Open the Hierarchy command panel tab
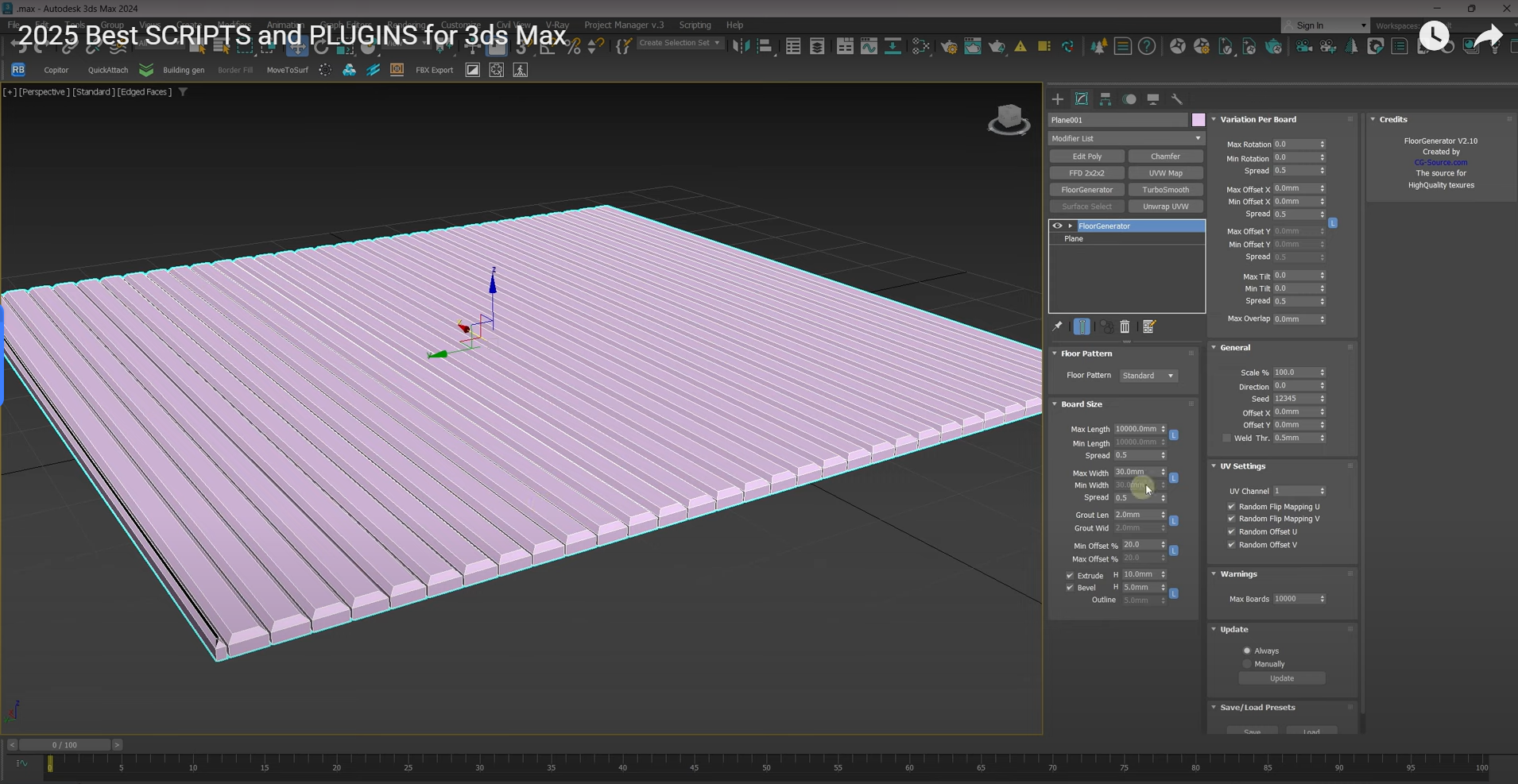 click(1106, 99)
